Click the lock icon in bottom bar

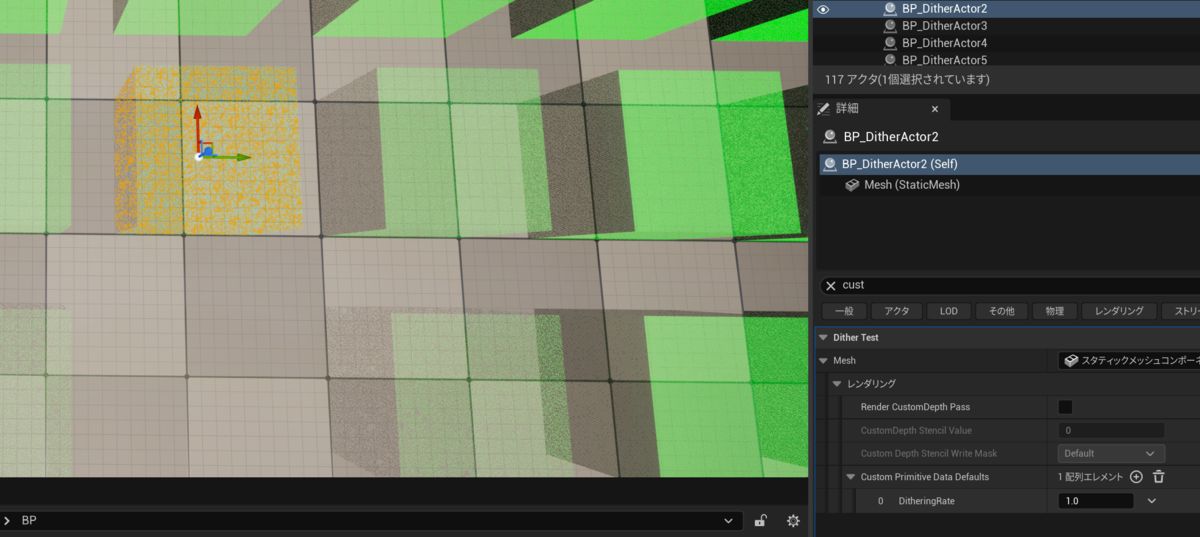(x=761, y=521)
